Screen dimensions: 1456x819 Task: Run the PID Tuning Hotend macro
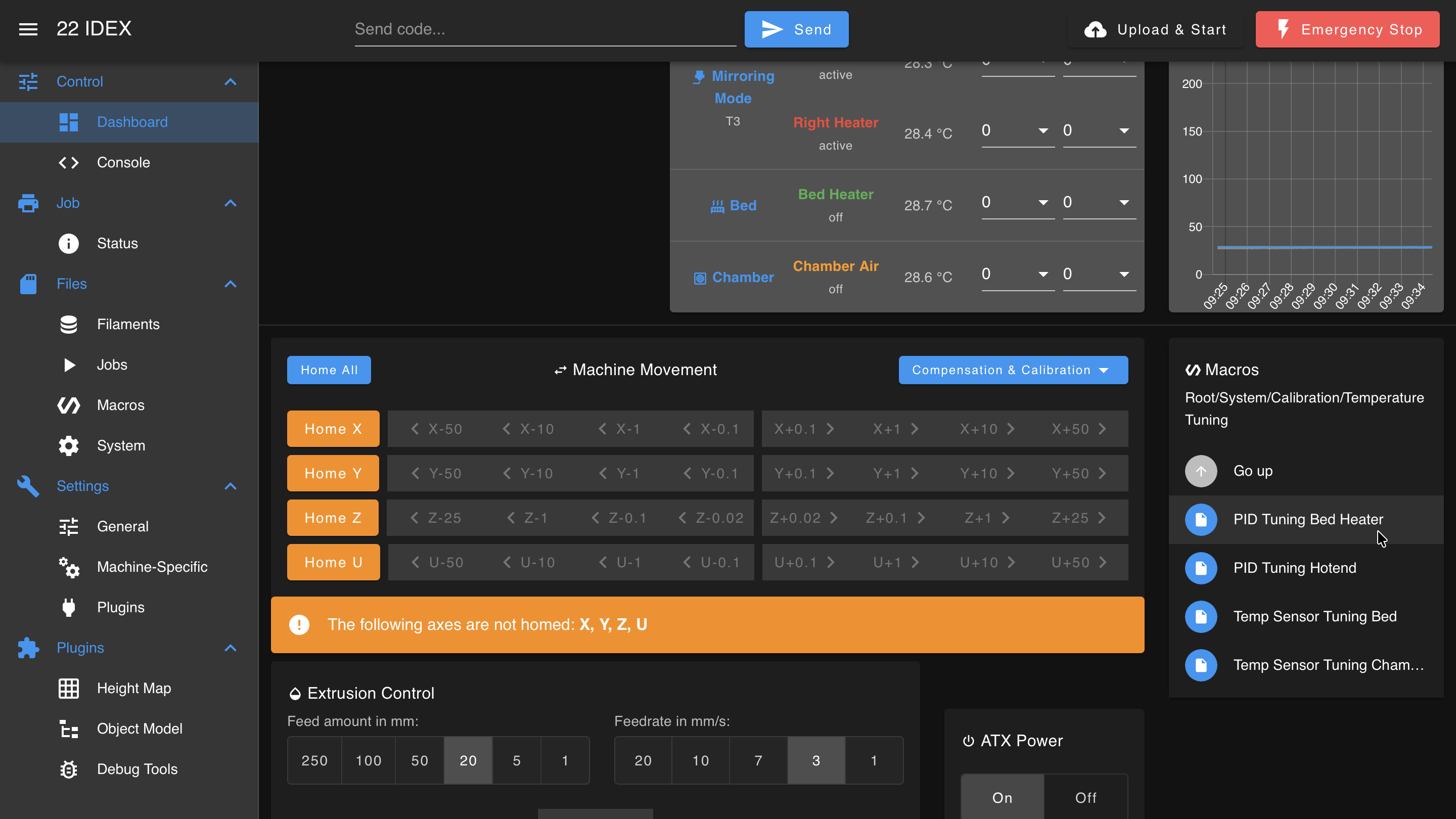[1306, 568]
